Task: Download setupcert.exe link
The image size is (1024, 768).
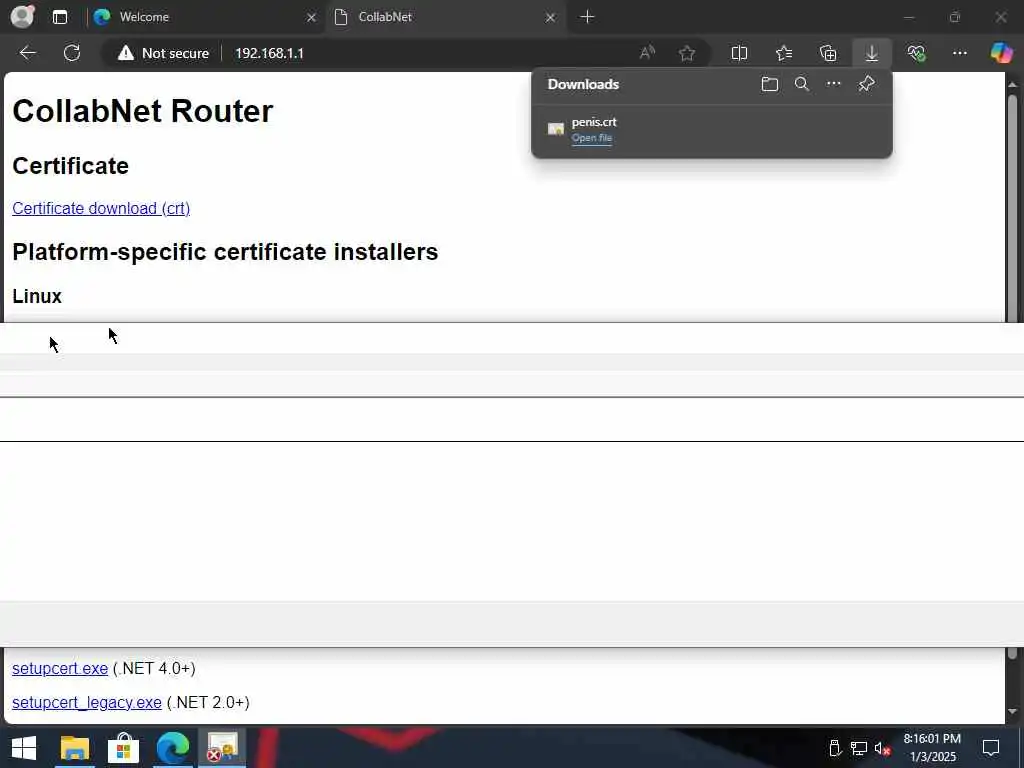Action: pyautogui.click(x=60, y=668)
